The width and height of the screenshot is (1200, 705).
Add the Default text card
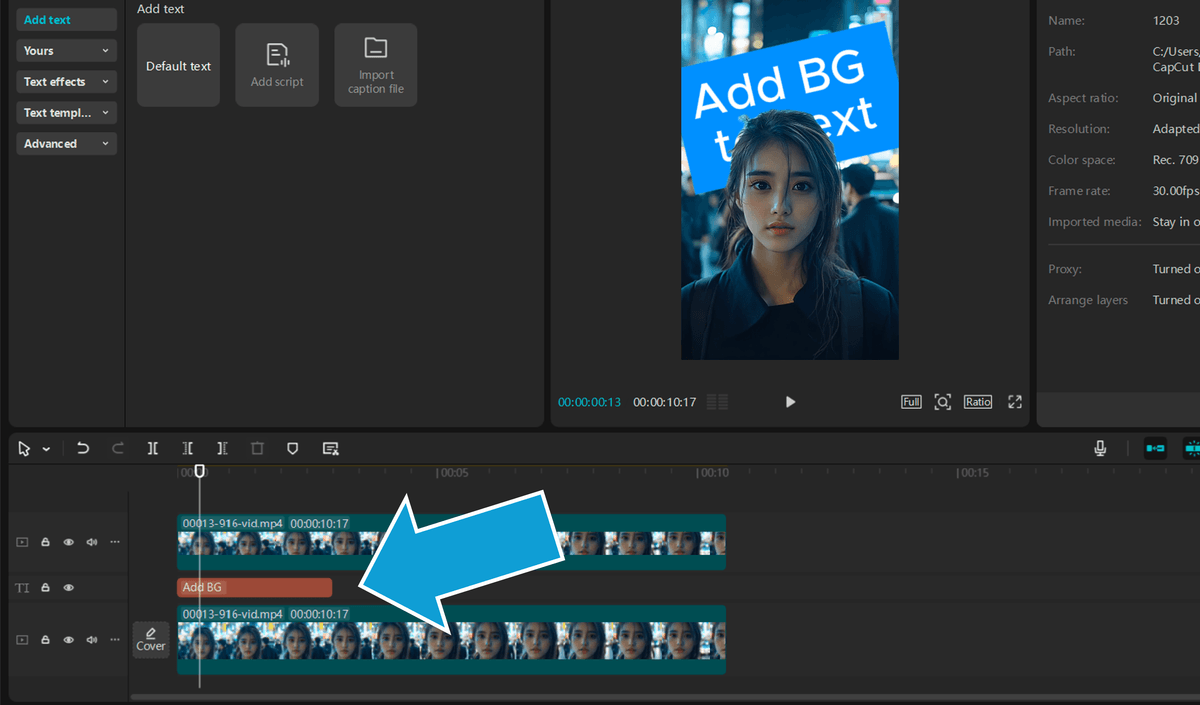[178, 66]
